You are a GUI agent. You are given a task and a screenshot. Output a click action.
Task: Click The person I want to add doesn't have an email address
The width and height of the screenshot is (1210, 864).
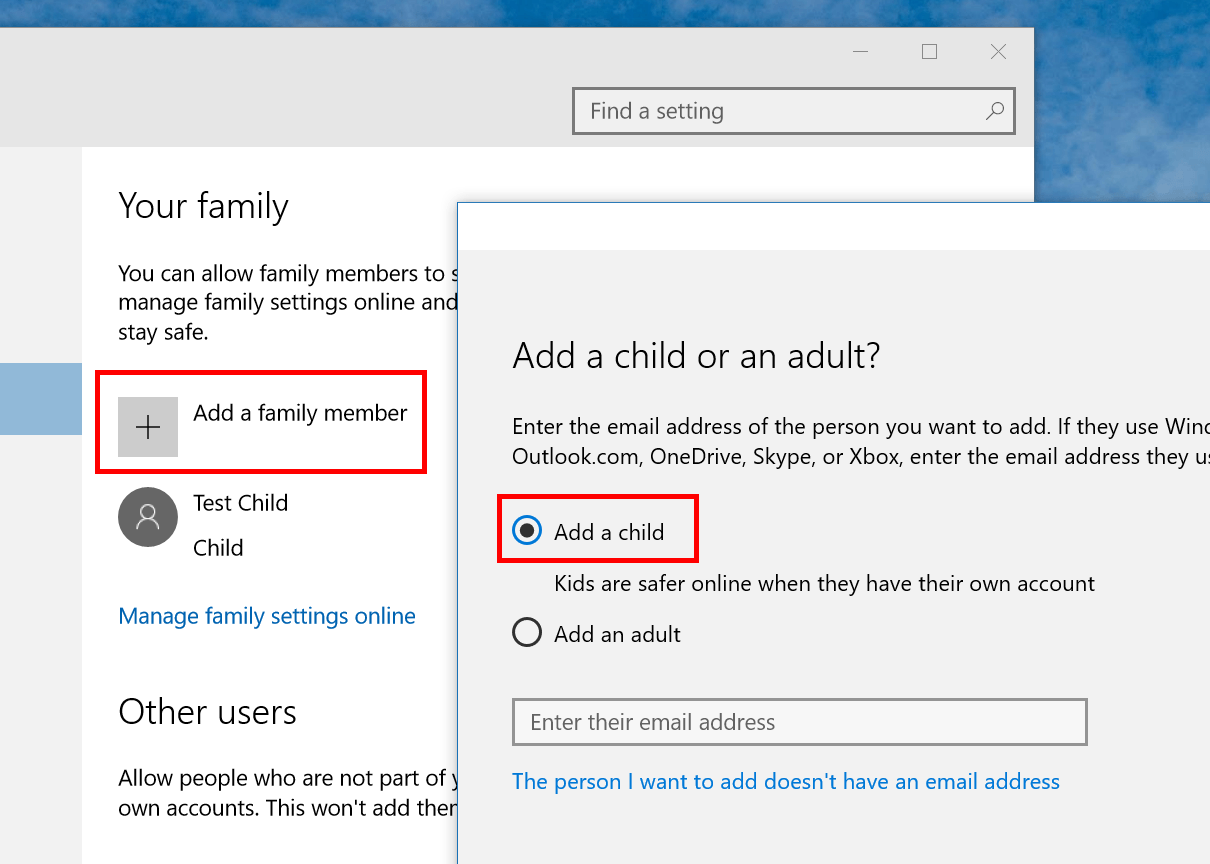point(786,781)
